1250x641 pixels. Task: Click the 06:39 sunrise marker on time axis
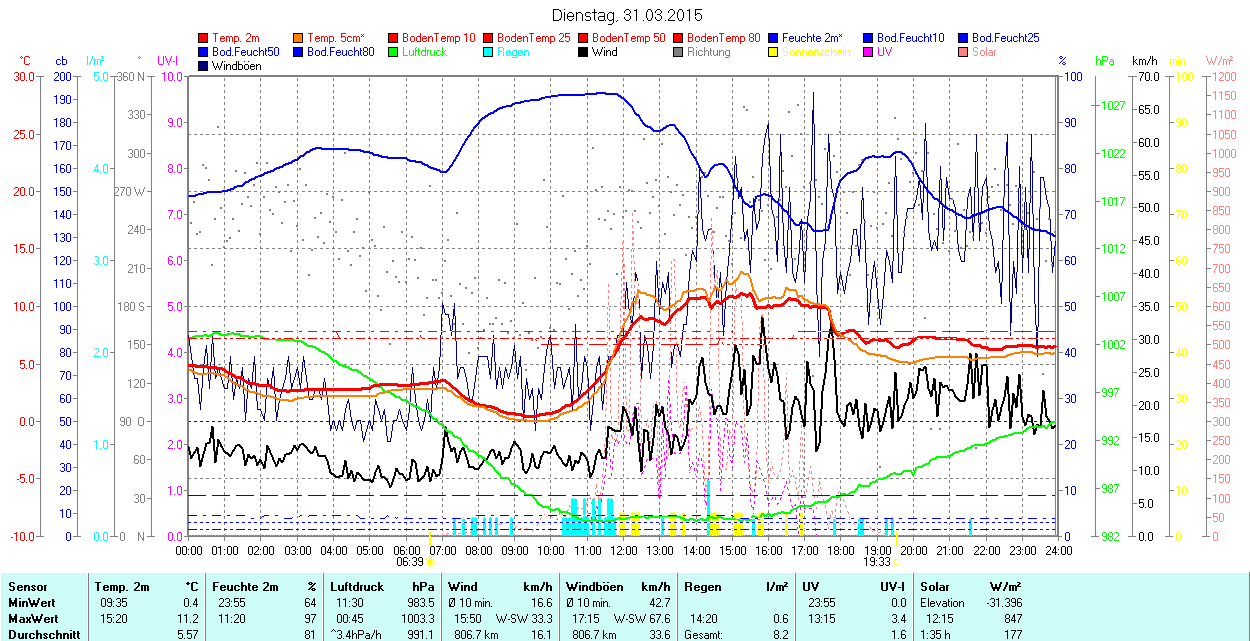click(408, 562)
